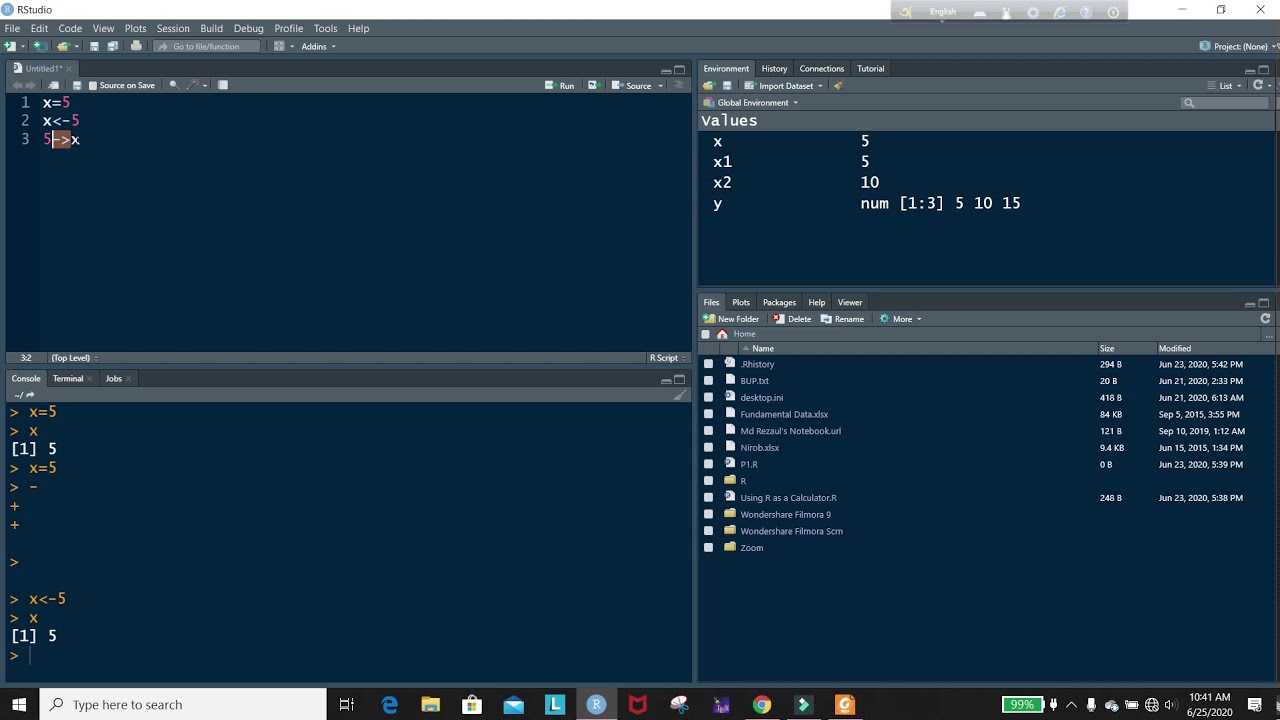1280x720 pixels.
Task: Click the create new project icon
Action: [x=39, y=46]
